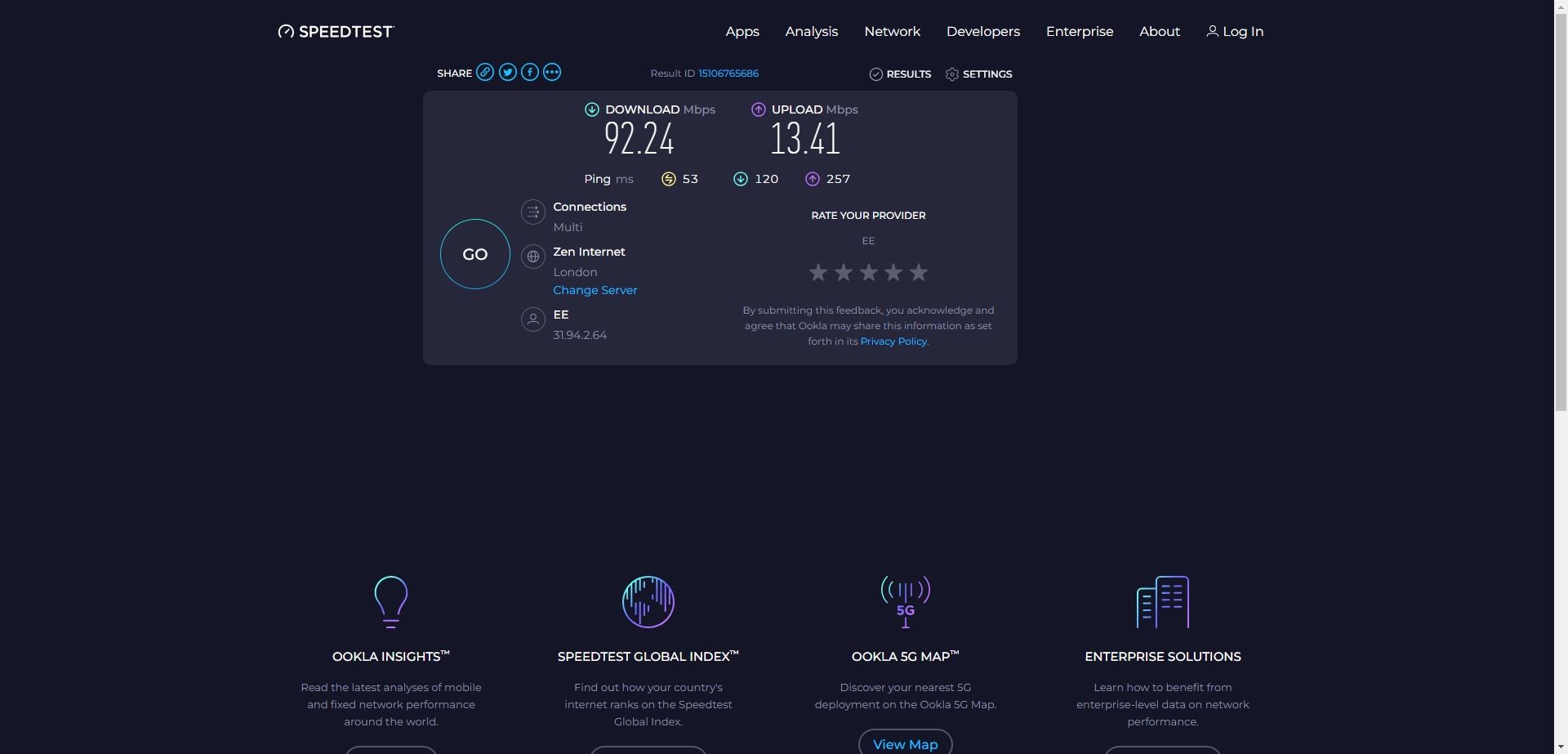The width and height of the screenshot is (1568, 754).
Task: Open the Settings gear icon
Action: point(951,74)
